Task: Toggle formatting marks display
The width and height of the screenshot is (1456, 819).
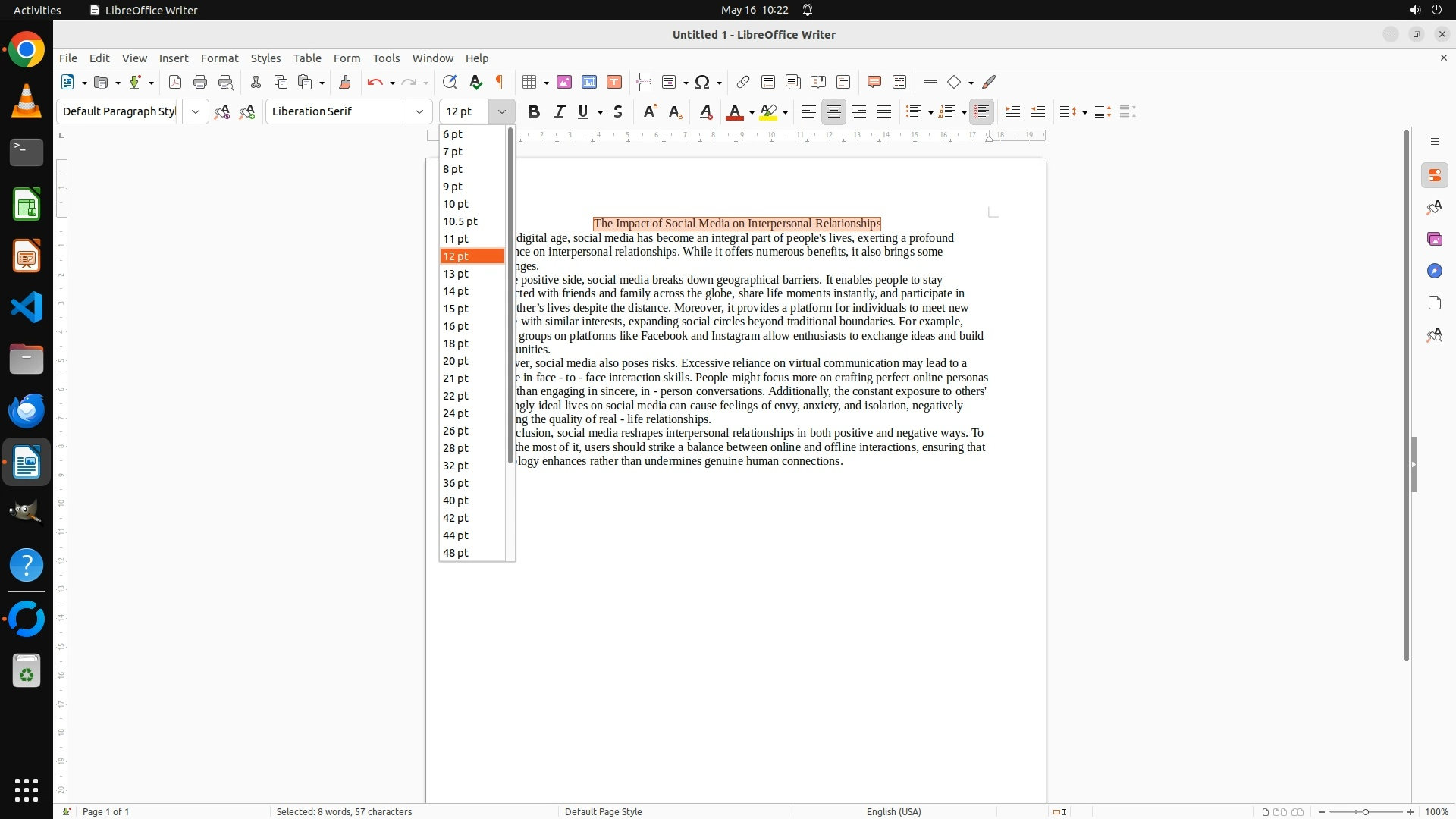Action: (500, 82)
